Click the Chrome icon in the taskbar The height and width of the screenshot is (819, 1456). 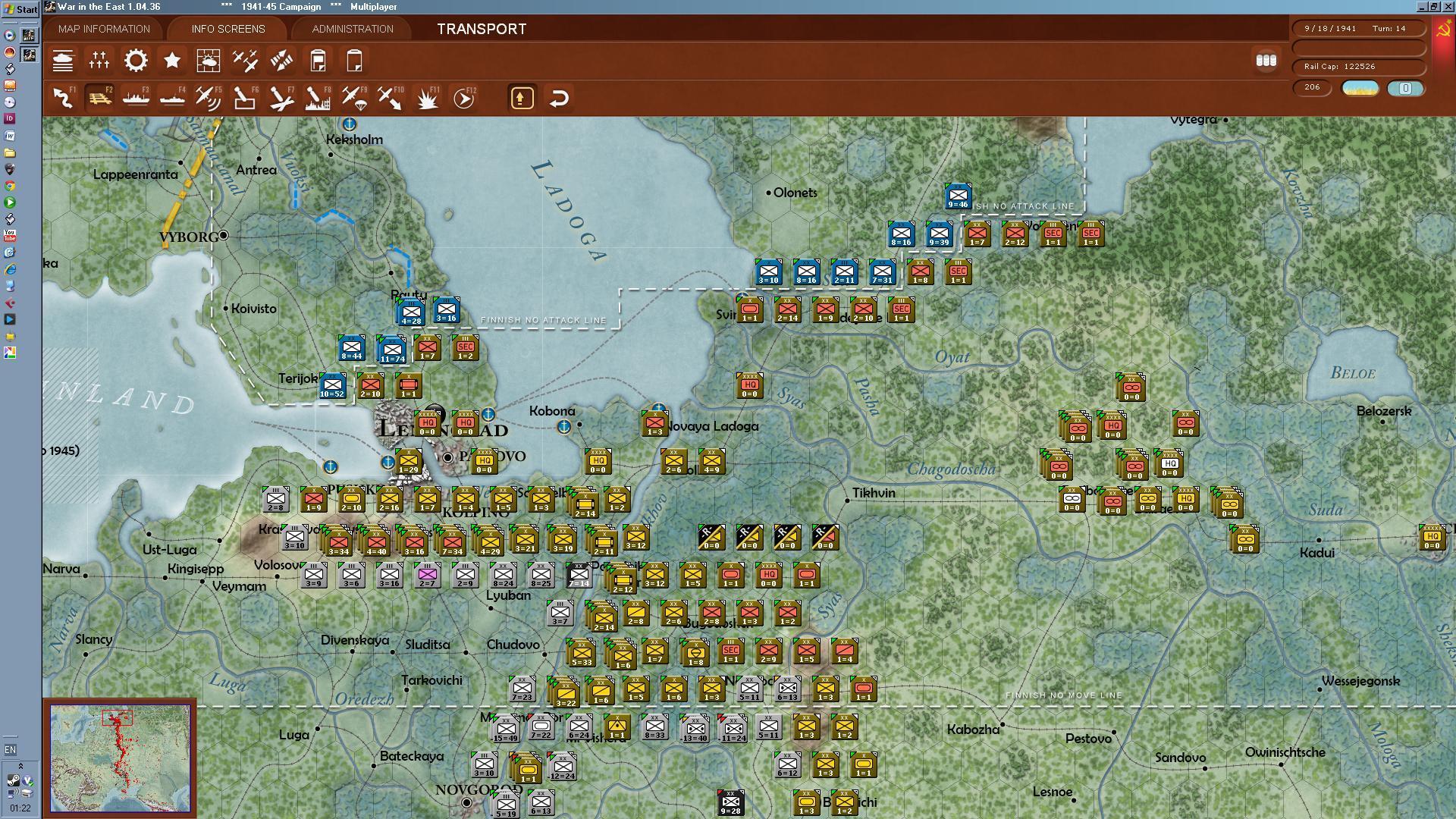tap(10, 186)
